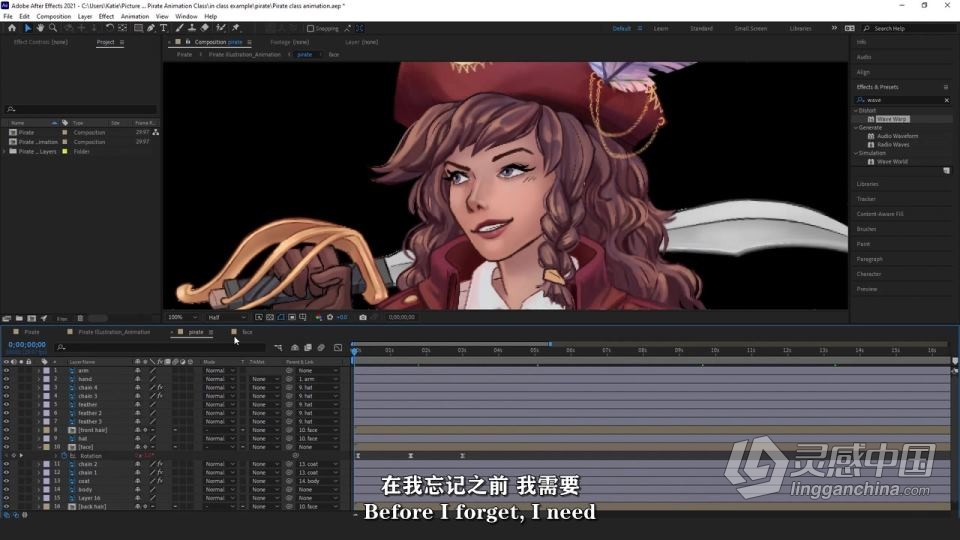Open the Composition menu
The height and width of the screenshot is (540, 960).
pyautogui.click(x=54, y=17)
